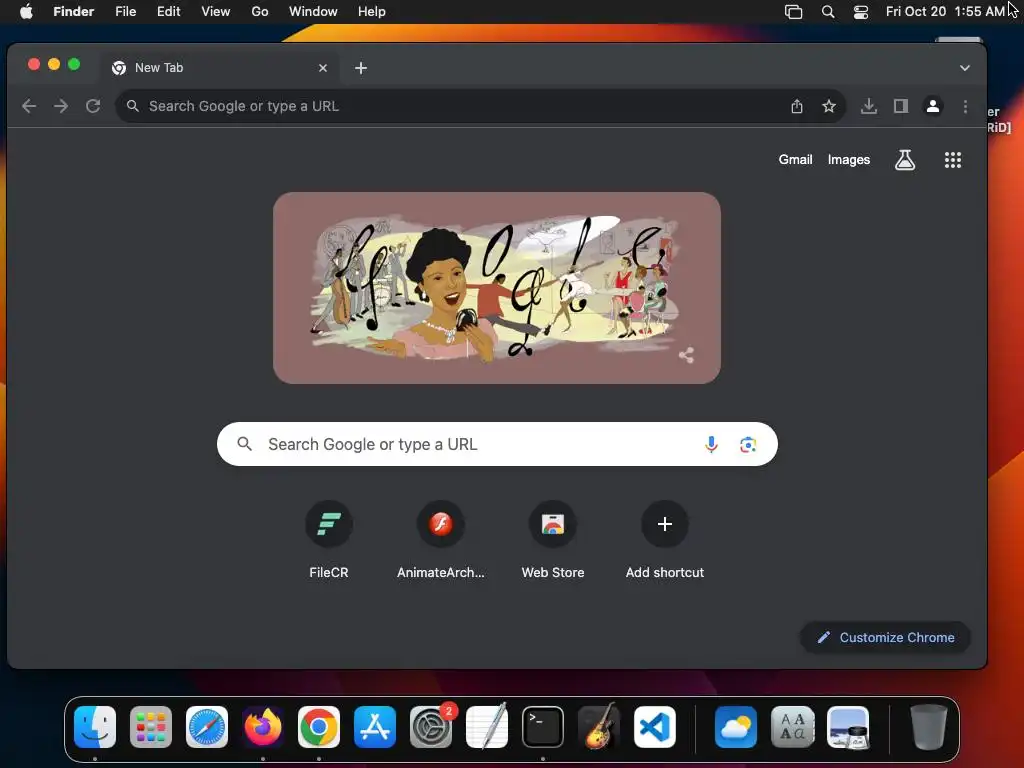Open the Window menu
1024x768 pixels.
point(313,12)
